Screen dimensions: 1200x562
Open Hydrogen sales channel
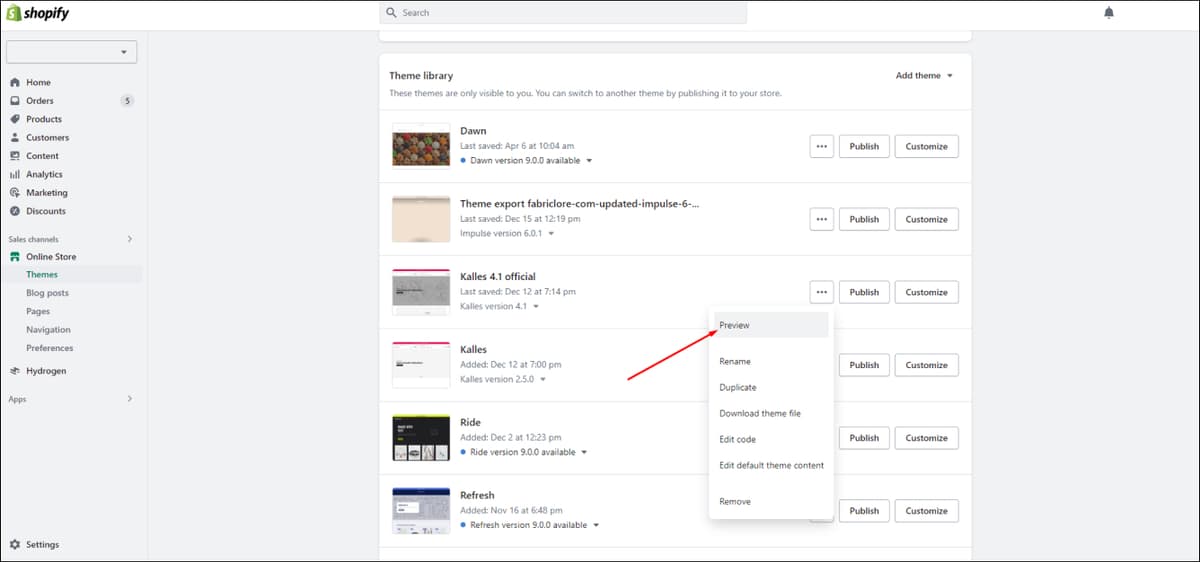pyautogui.click(x=46, y=371)
